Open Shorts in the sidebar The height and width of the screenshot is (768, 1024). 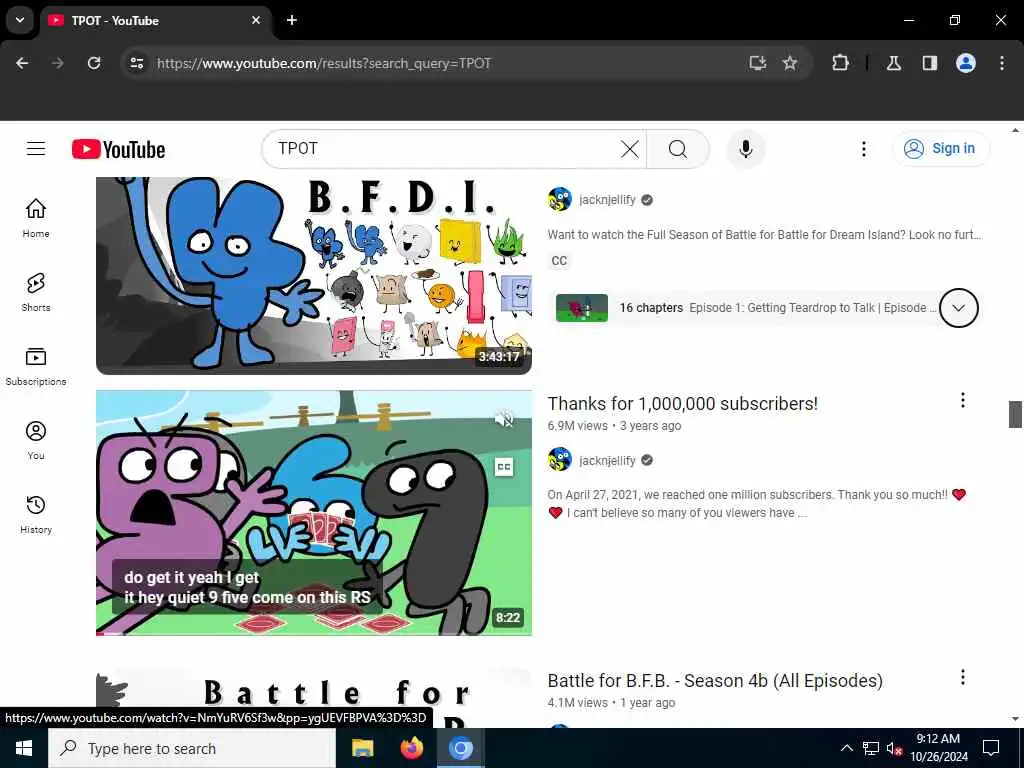click(x=36, y=292)
